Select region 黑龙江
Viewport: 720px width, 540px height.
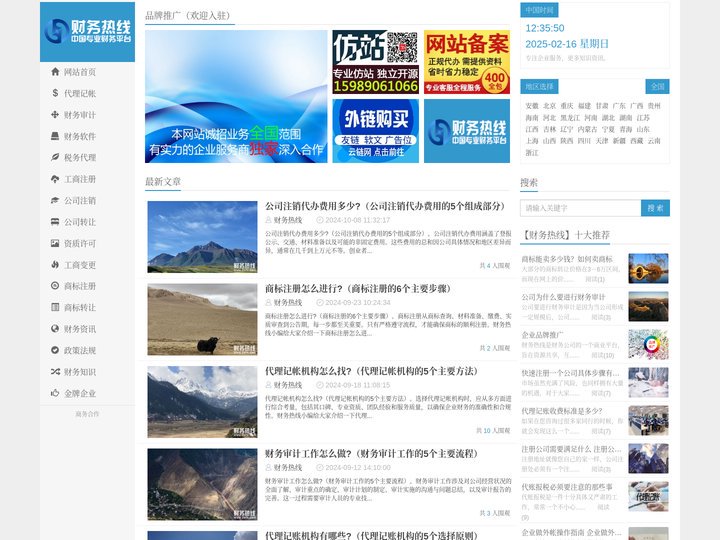569,118
